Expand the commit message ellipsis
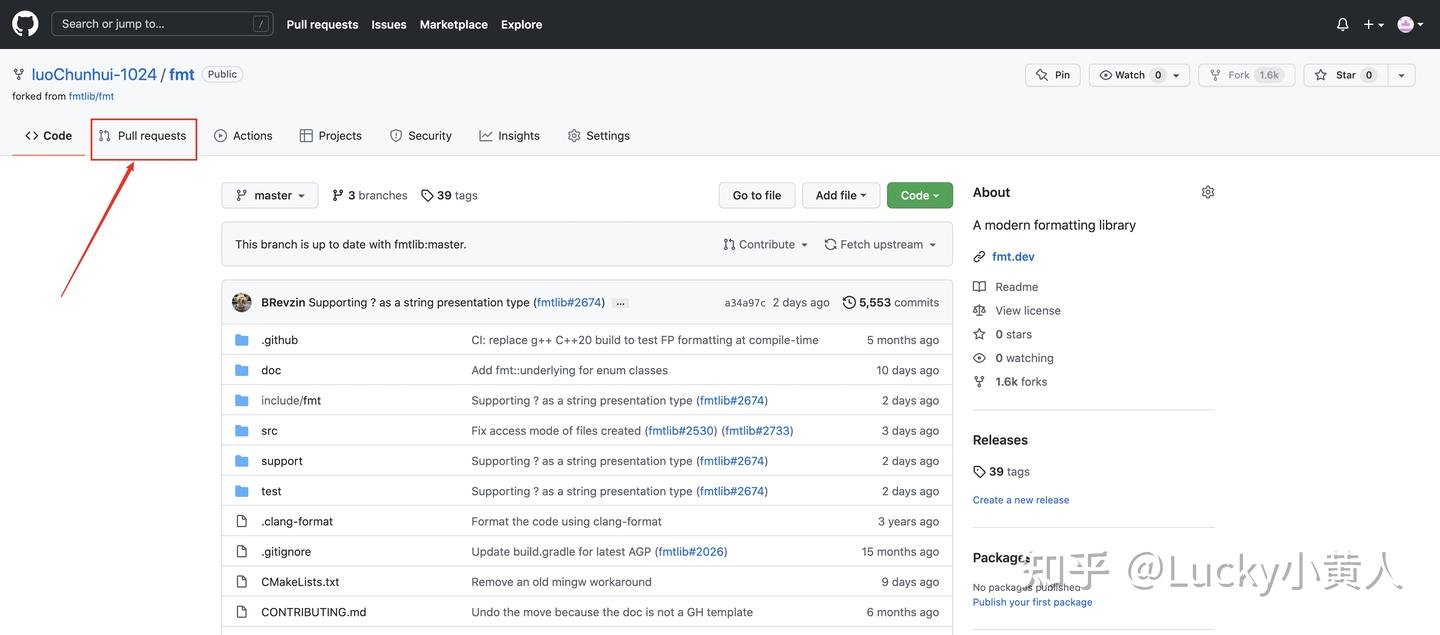The height and width of the screenshot is (635, 1440). 620,303
